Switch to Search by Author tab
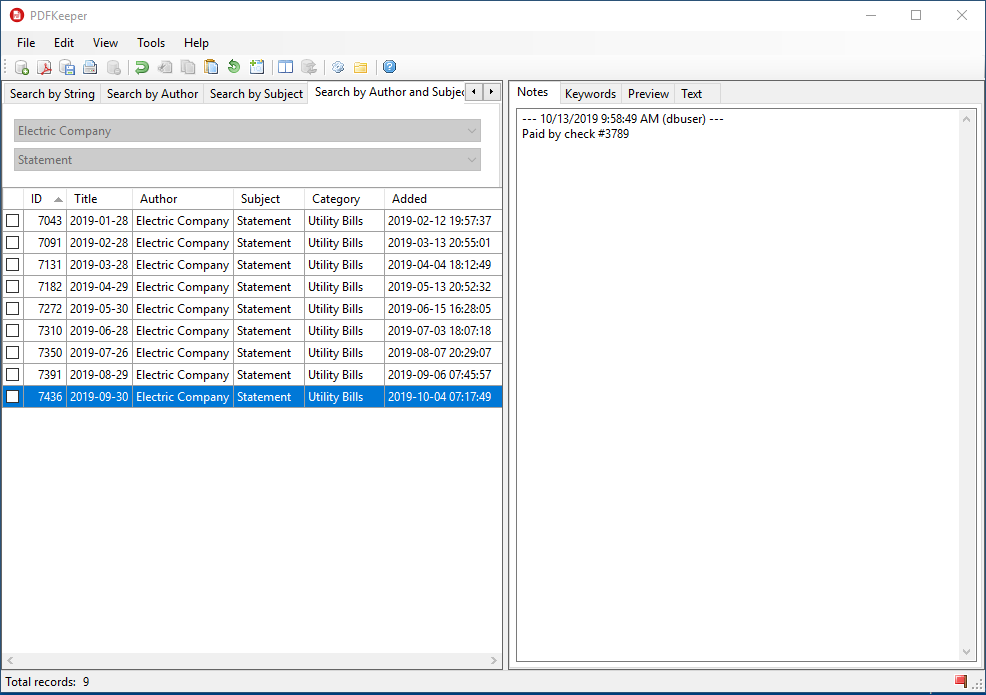Image resolution: width=986 pixels, height=695 pixels. pos(152,94)
